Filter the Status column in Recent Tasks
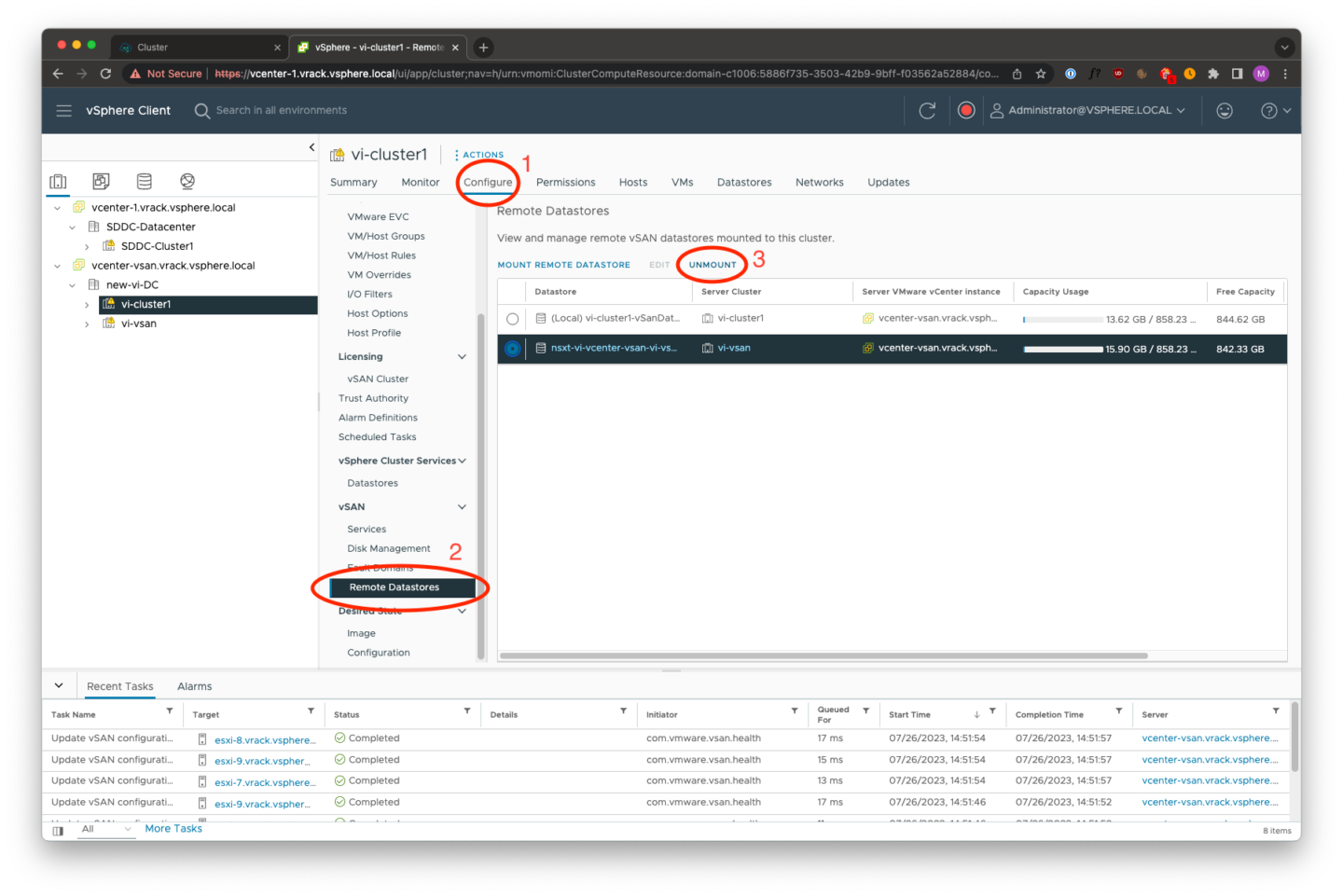The width and height of the screenshot is (1343, 896). (466, 713)
